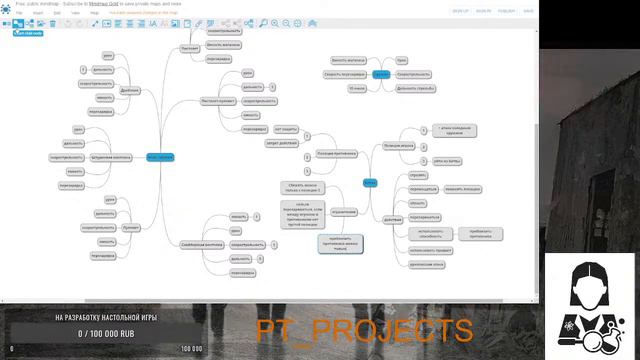Select the 'запрет действий' node
The image size is (640, 360).
(282, 143)
